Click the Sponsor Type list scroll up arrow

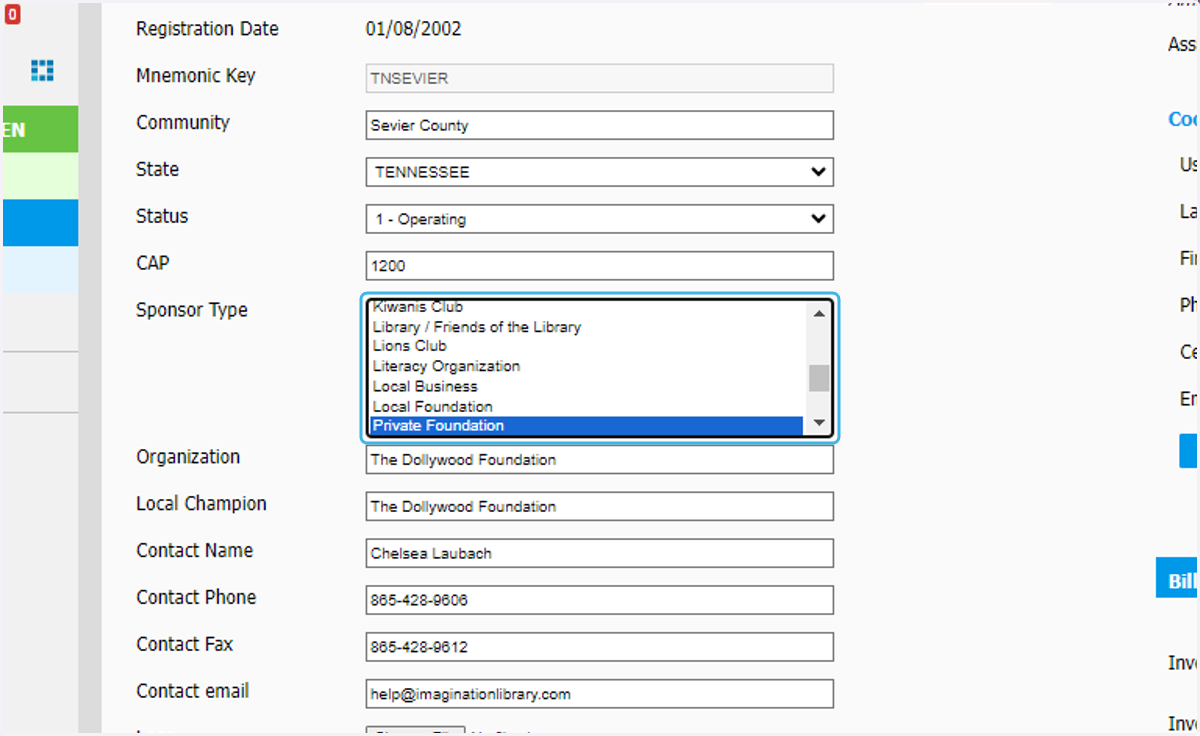click(x=819, y=313)
